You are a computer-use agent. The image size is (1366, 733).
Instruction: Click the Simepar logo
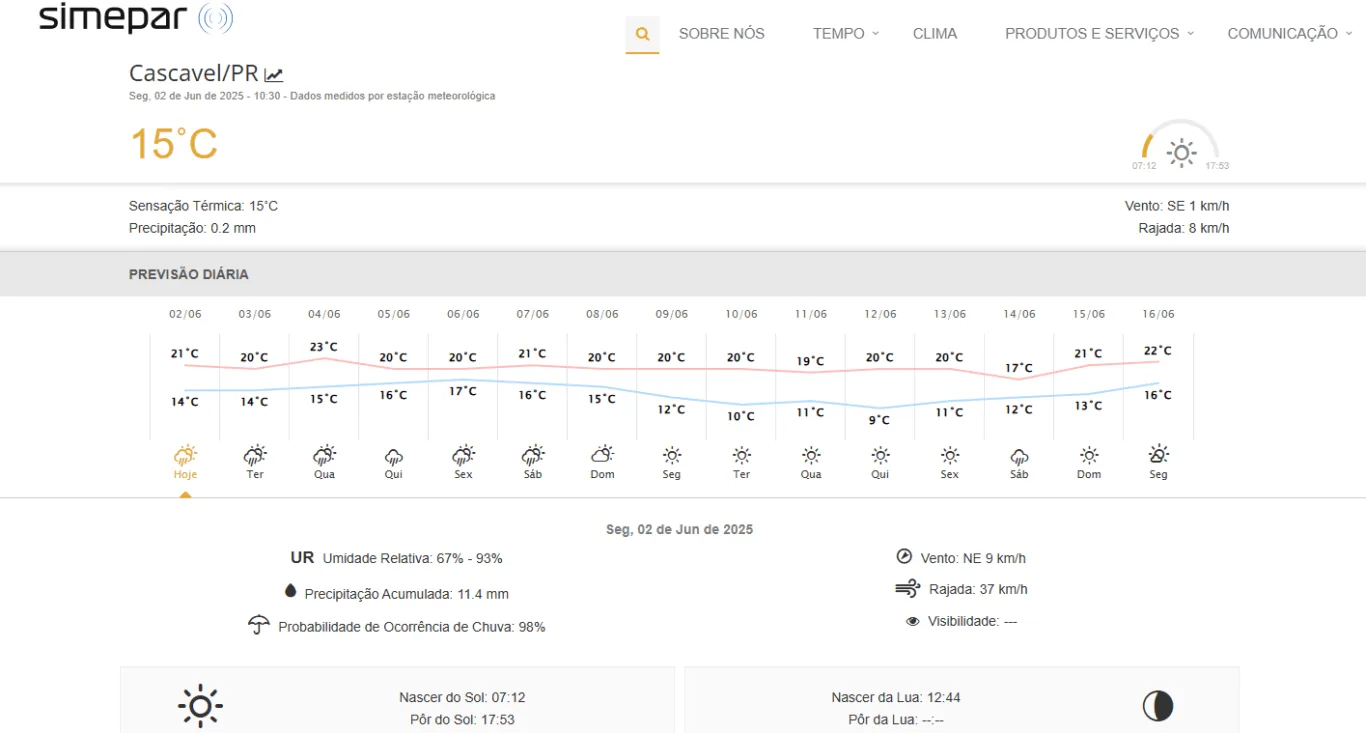point(136,18)
